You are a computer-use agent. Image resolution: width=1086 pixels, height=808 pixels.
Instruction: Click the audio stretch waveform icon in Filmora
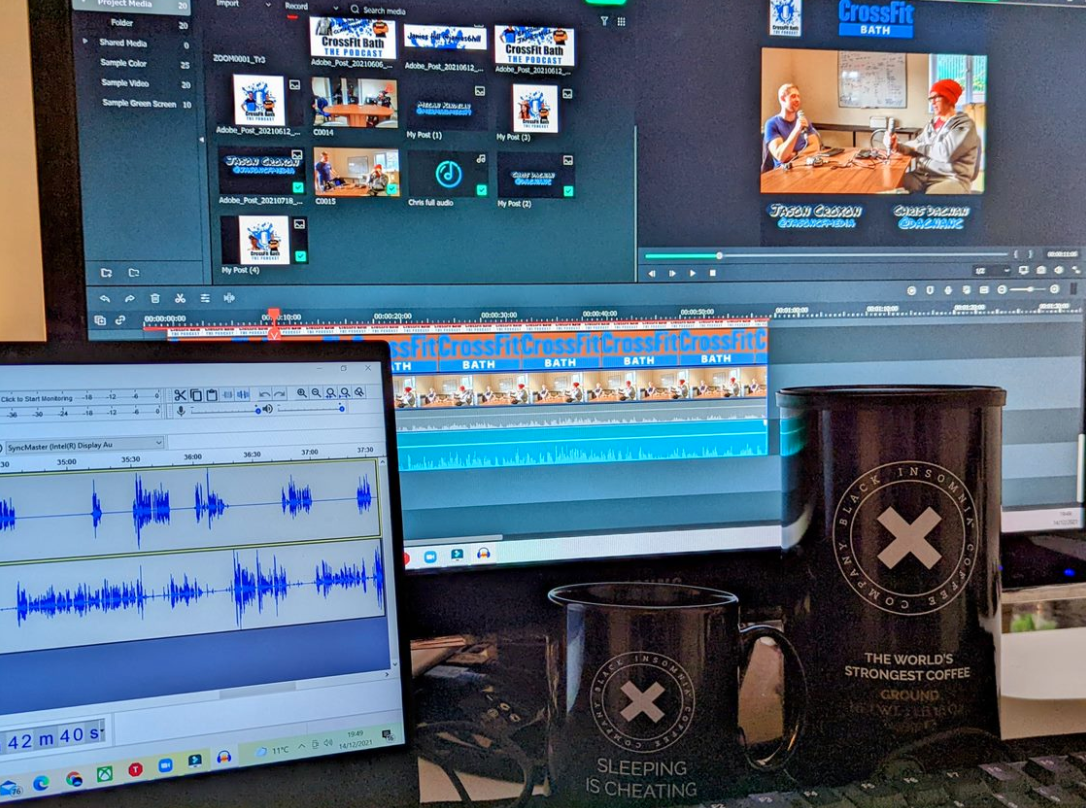(x=229, y=298)
